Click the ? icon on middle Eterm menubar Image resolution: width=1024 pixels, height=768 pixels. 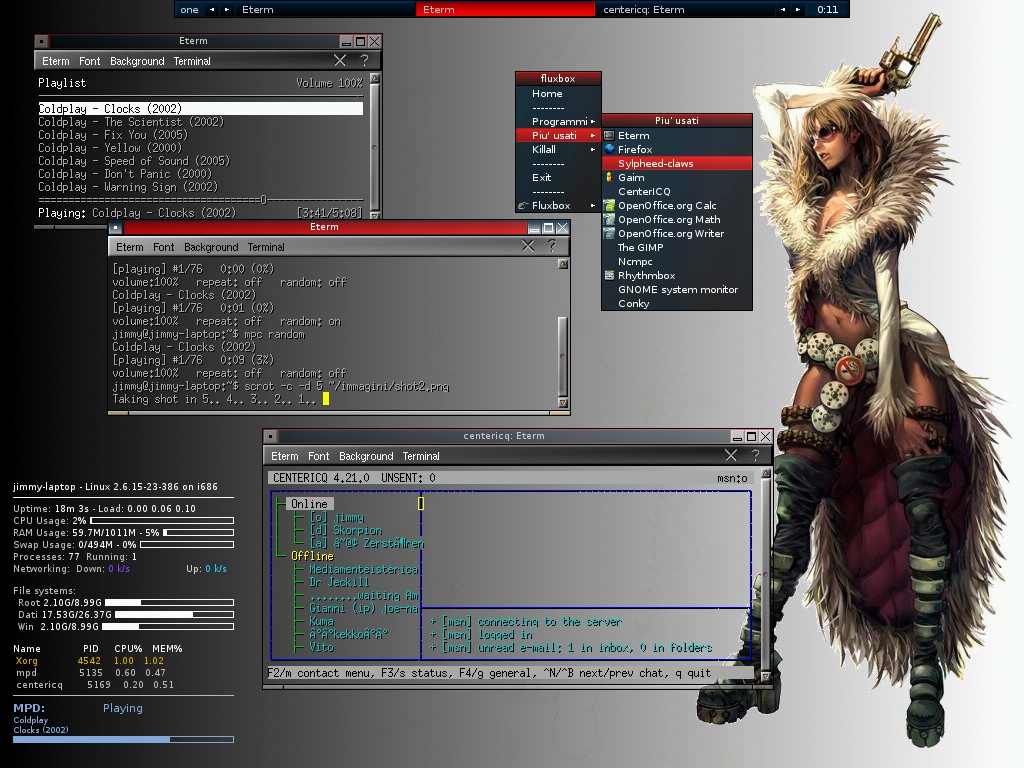pyautogui.click(x=552, y=246)
